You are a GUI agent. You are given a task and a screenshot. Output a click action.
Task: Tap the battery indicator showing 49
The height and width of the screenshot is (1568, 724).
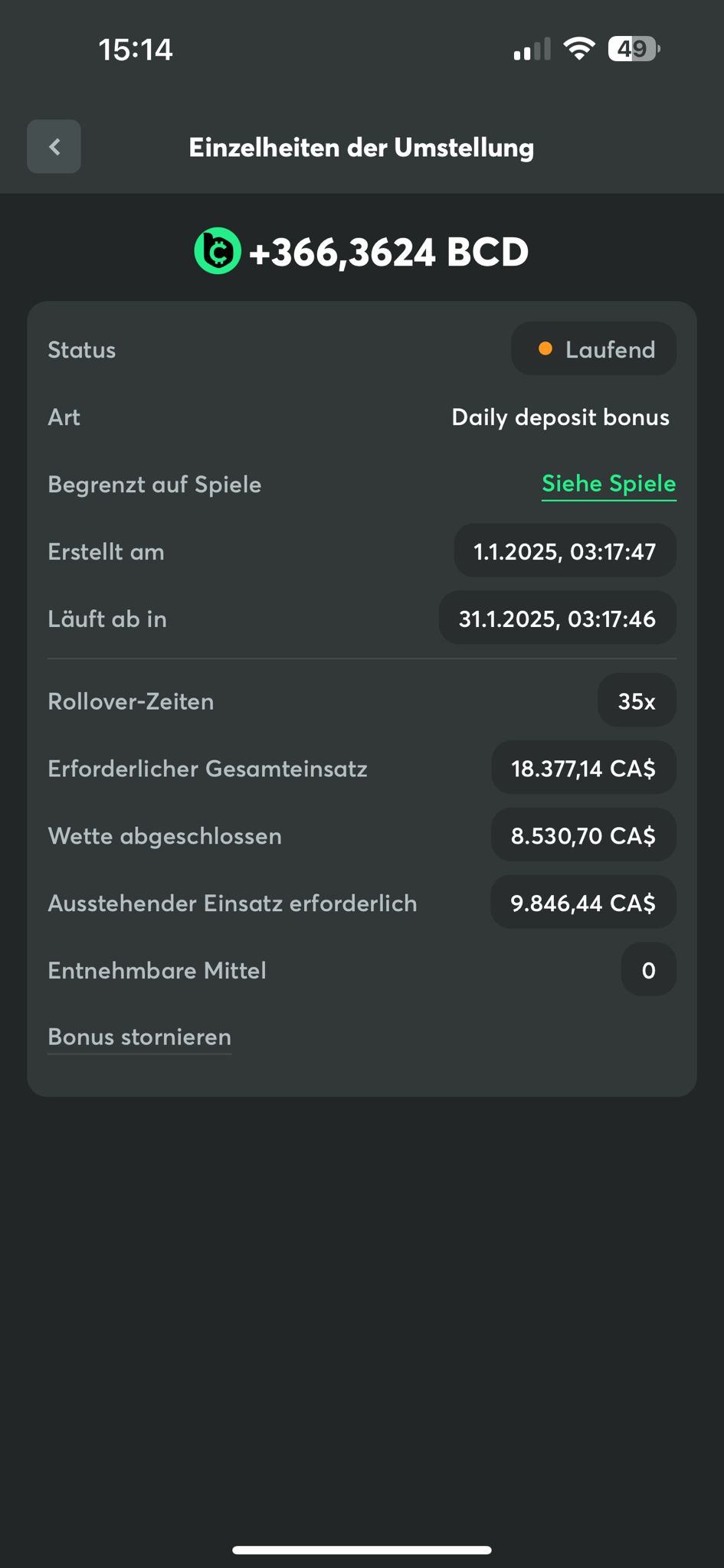point(633,49)
